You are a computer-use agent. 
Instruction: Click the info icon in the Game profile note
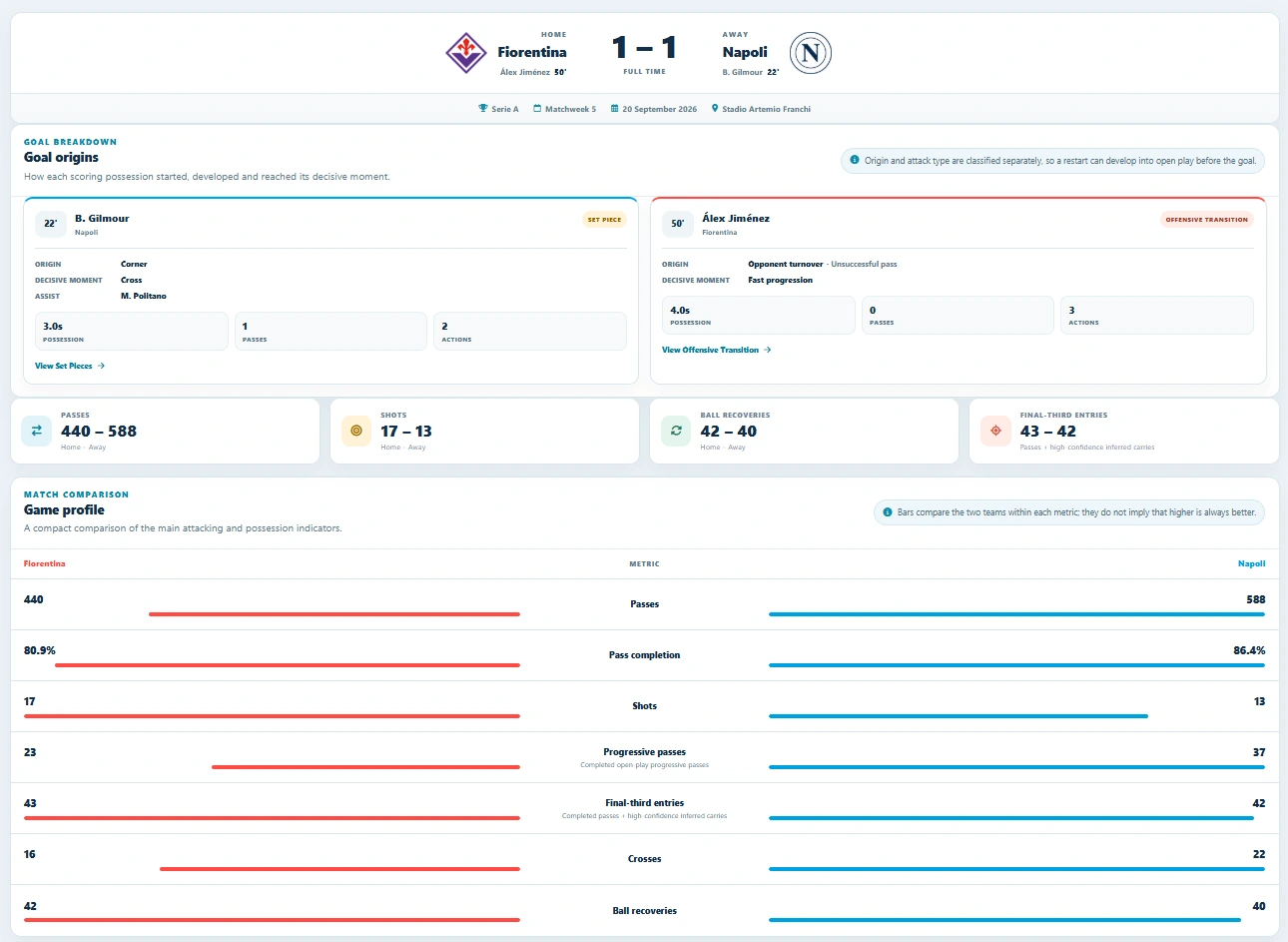point(887,512)
